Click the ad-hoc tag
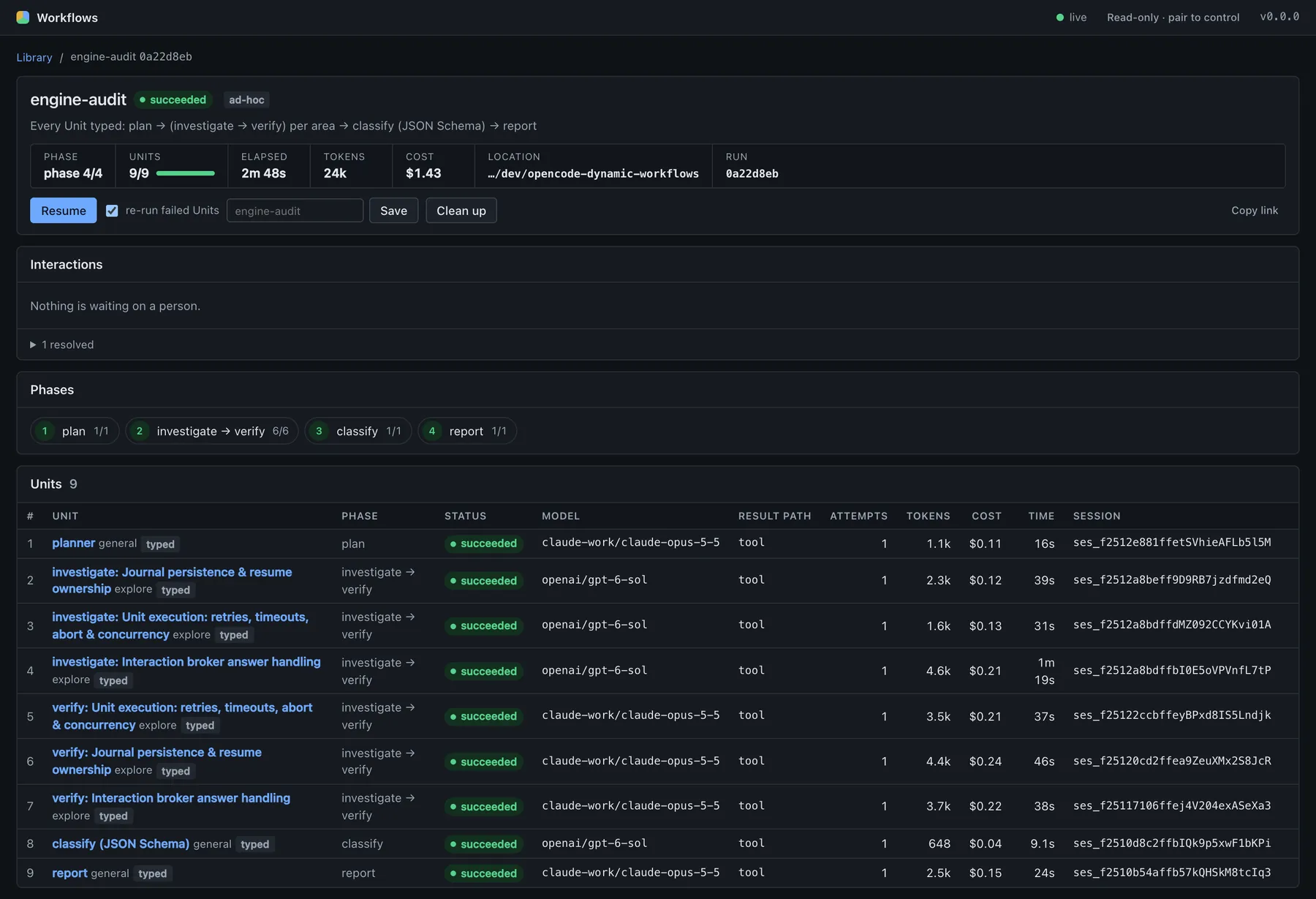1316x899 pixels. pos(246,99)
